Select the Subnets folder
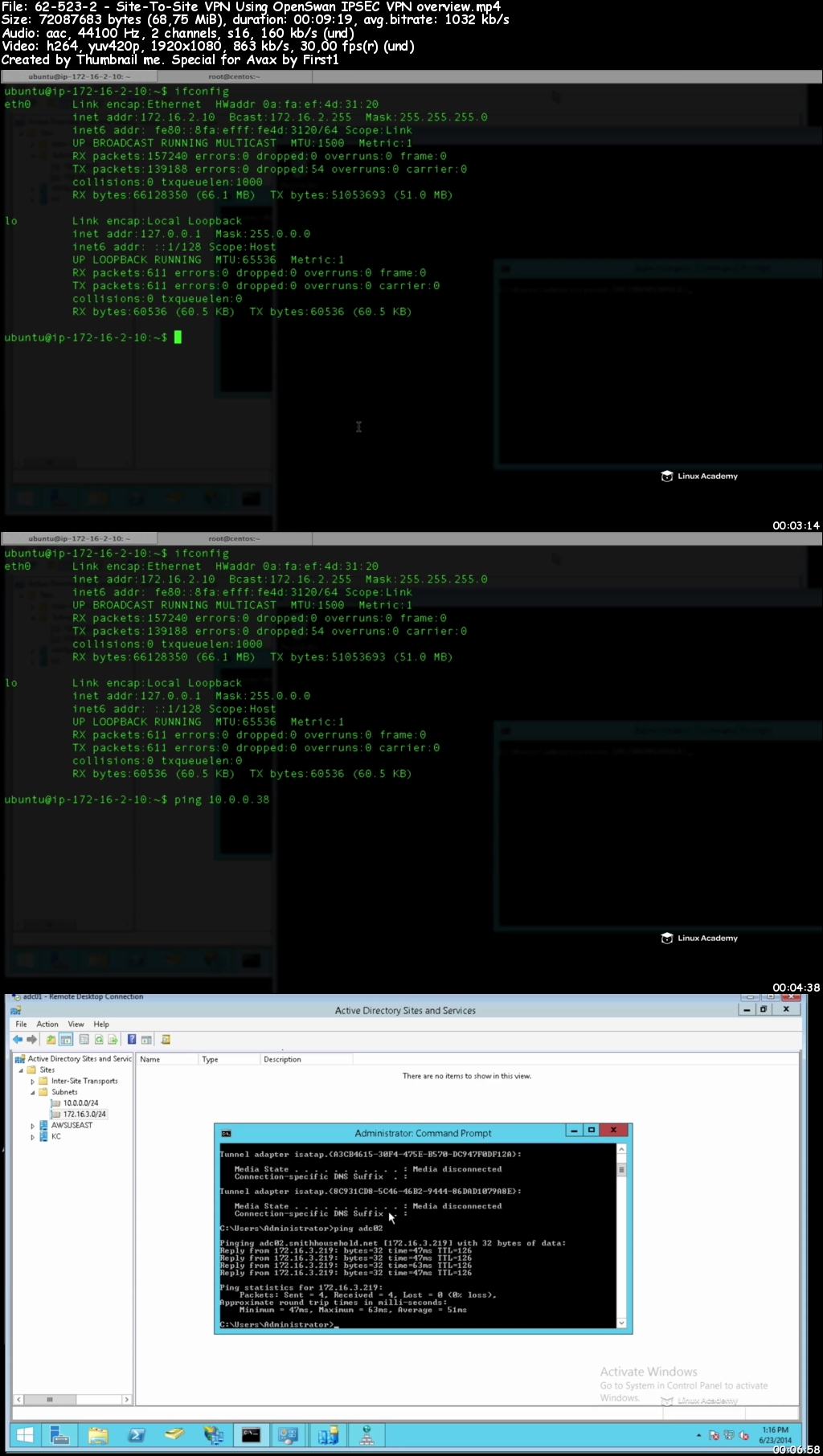 (59, 1092)
